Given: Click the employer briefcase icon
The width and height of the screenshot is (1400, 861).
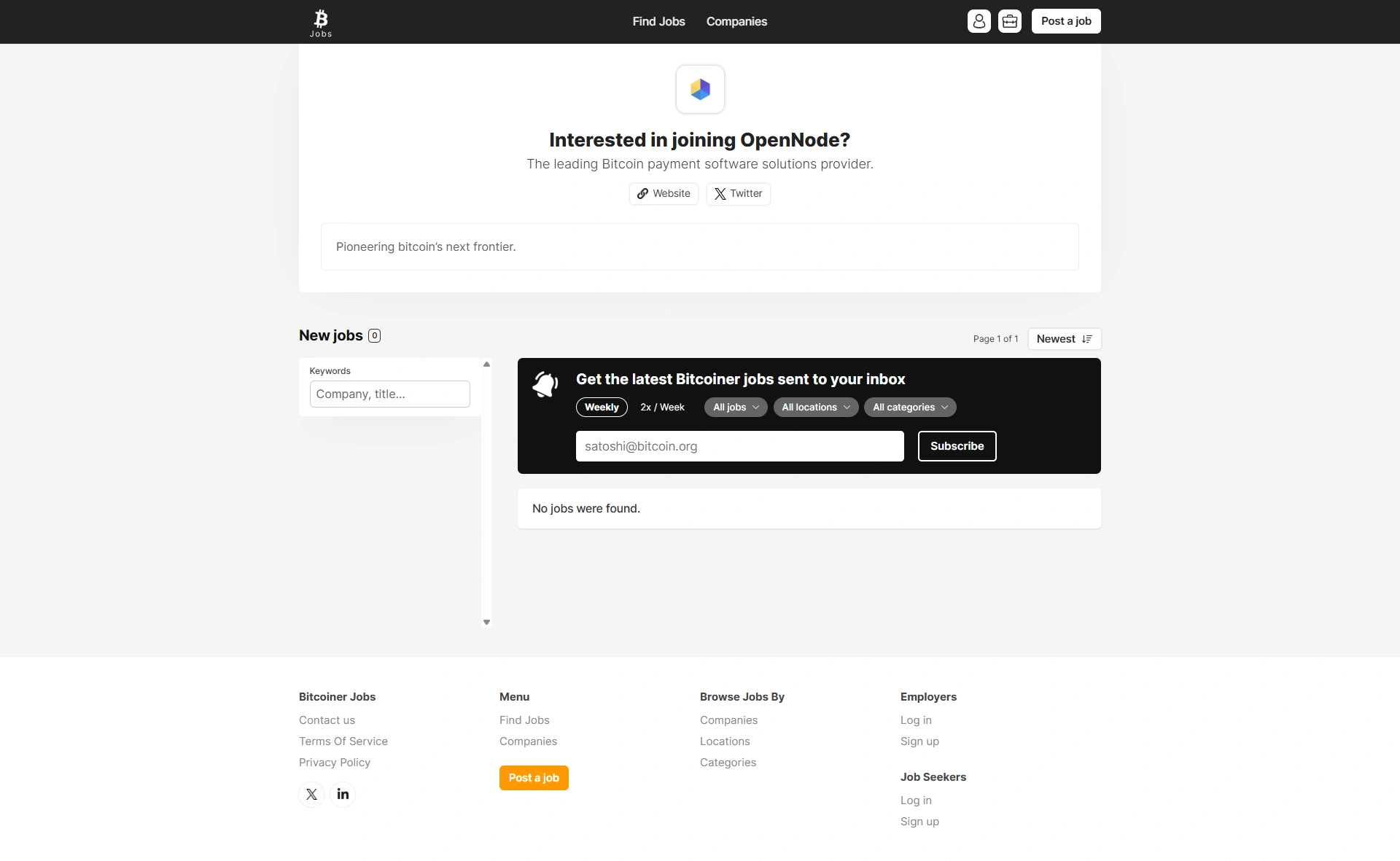Looking at the screenshot, I should click(x=1009, y=21).
